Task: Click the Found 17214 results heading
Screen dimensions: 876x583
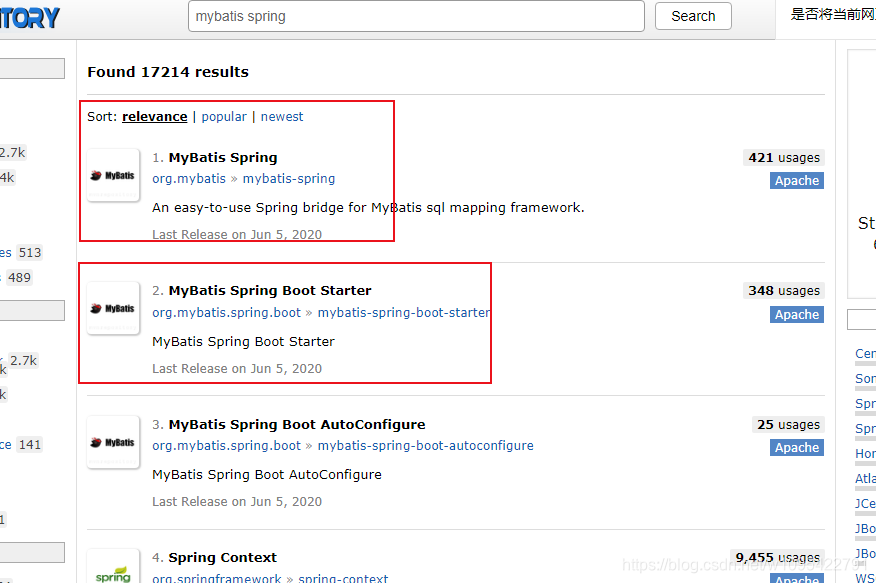Action: click(x=168, y=72)
